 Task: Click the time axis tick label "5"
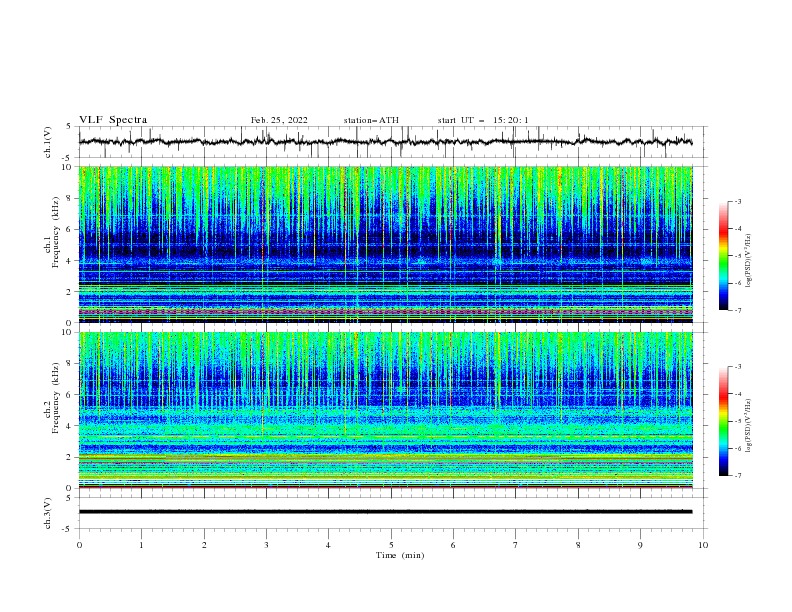click(x=391, y=545)
